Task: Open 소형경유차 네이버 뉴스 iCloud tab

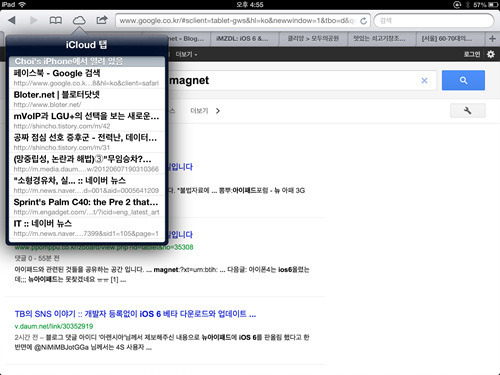Action: point(87,185)
